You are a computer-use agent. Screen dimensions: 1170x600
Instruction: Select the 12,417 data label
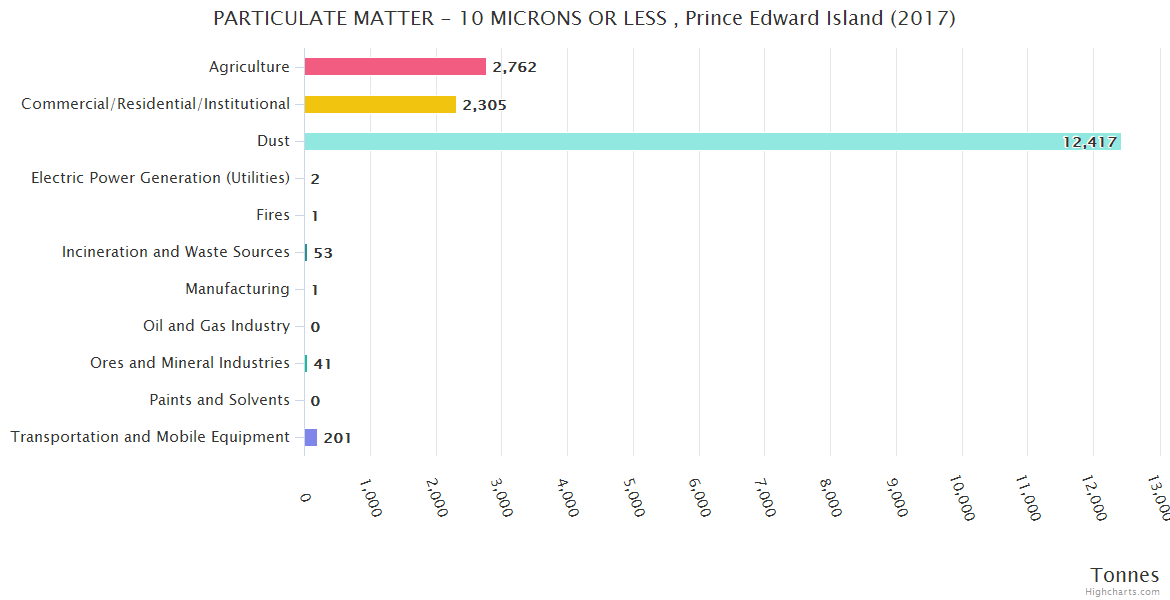[1089, 142]
